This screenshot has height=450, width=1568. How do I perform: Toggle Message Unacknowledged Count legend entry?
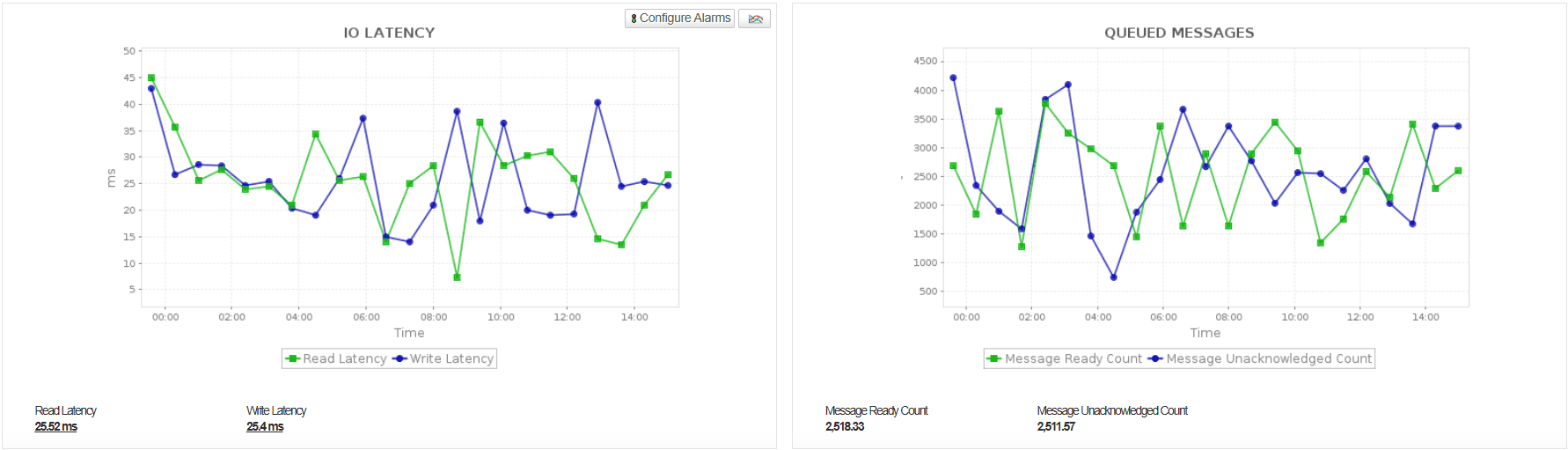coord(1260,358)
